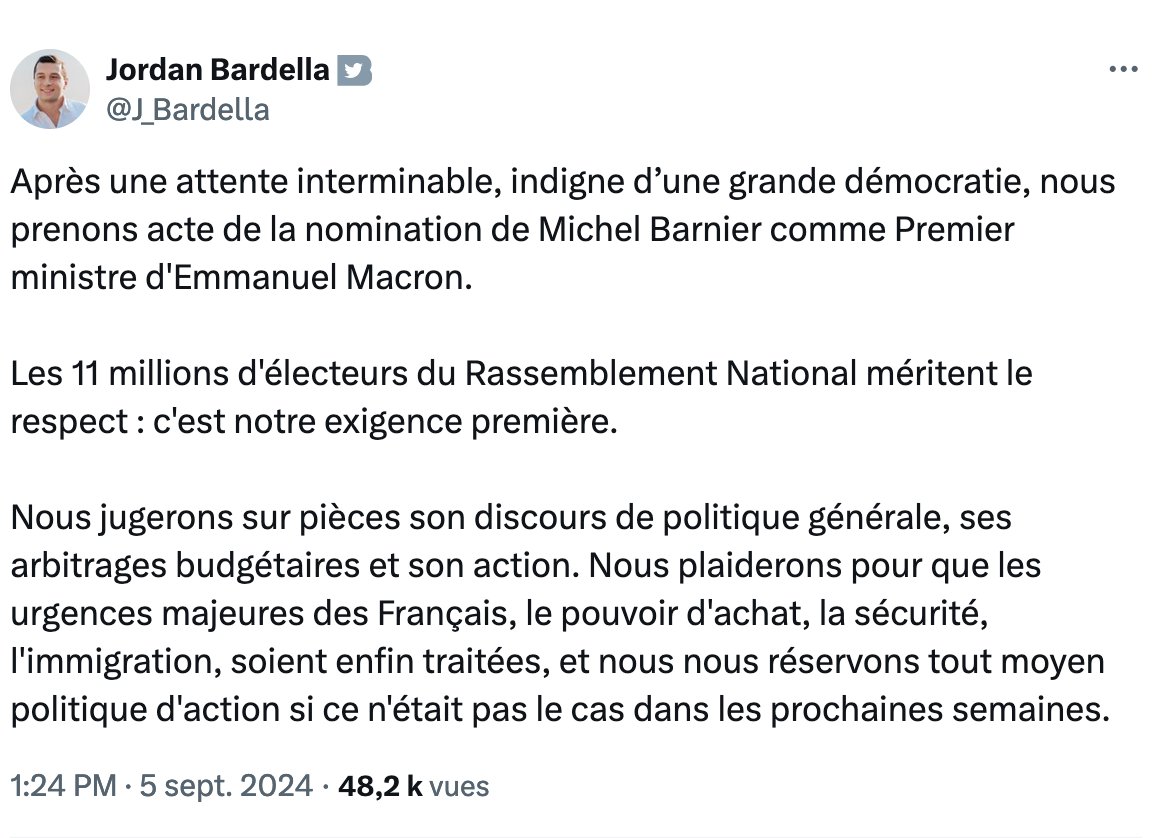Click the Twitter verified badge icon
This screenshot has height=838, width=1160.
[x=354, y=70]
